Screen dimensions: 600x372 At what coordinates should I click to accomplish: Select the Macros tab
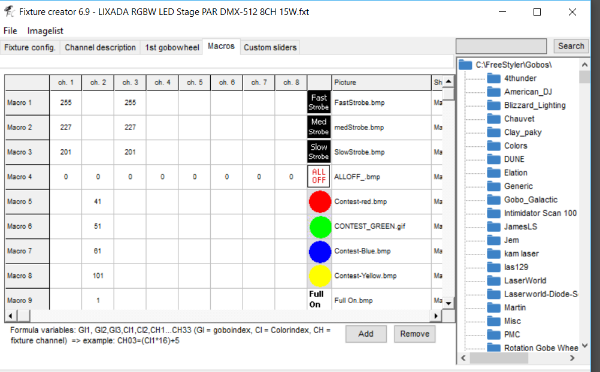click(221, 46)
